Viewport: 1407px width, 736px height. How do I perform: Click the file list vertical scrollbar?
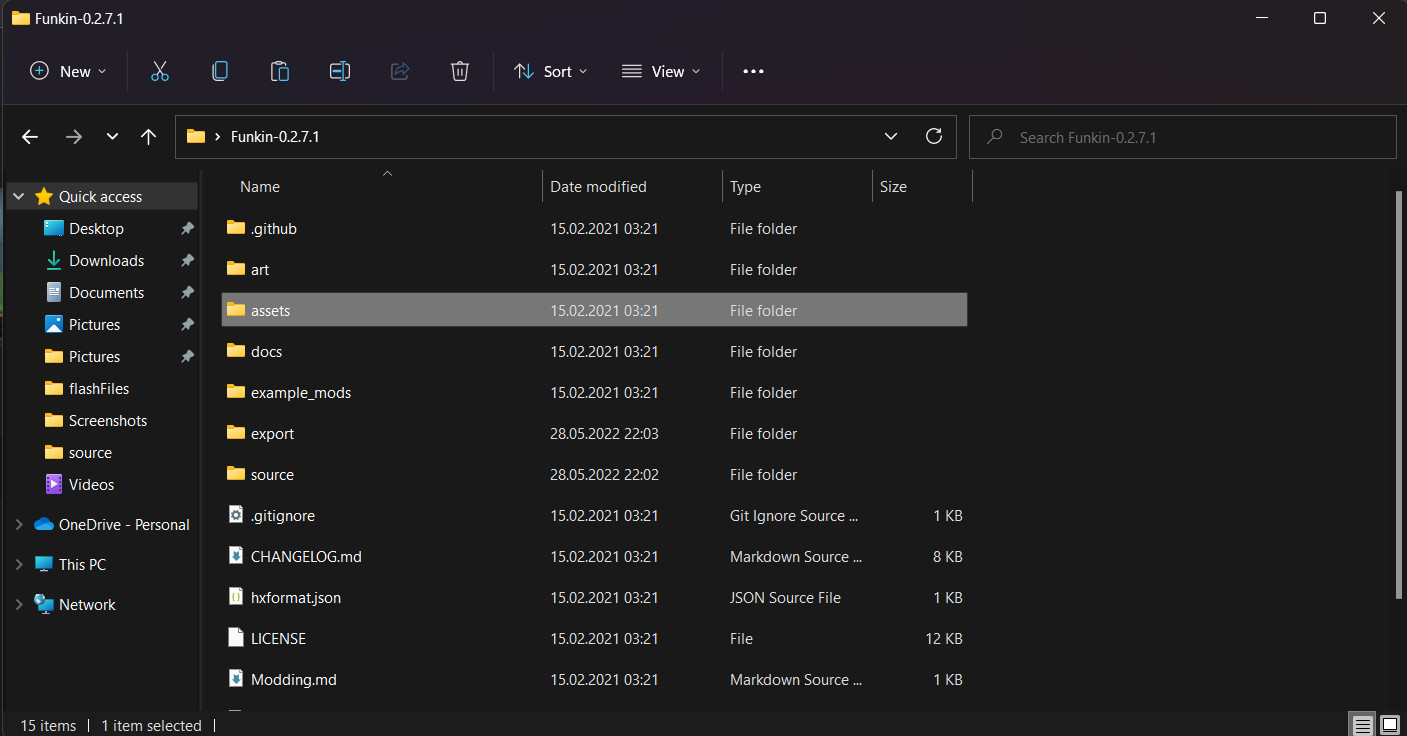1399,395
